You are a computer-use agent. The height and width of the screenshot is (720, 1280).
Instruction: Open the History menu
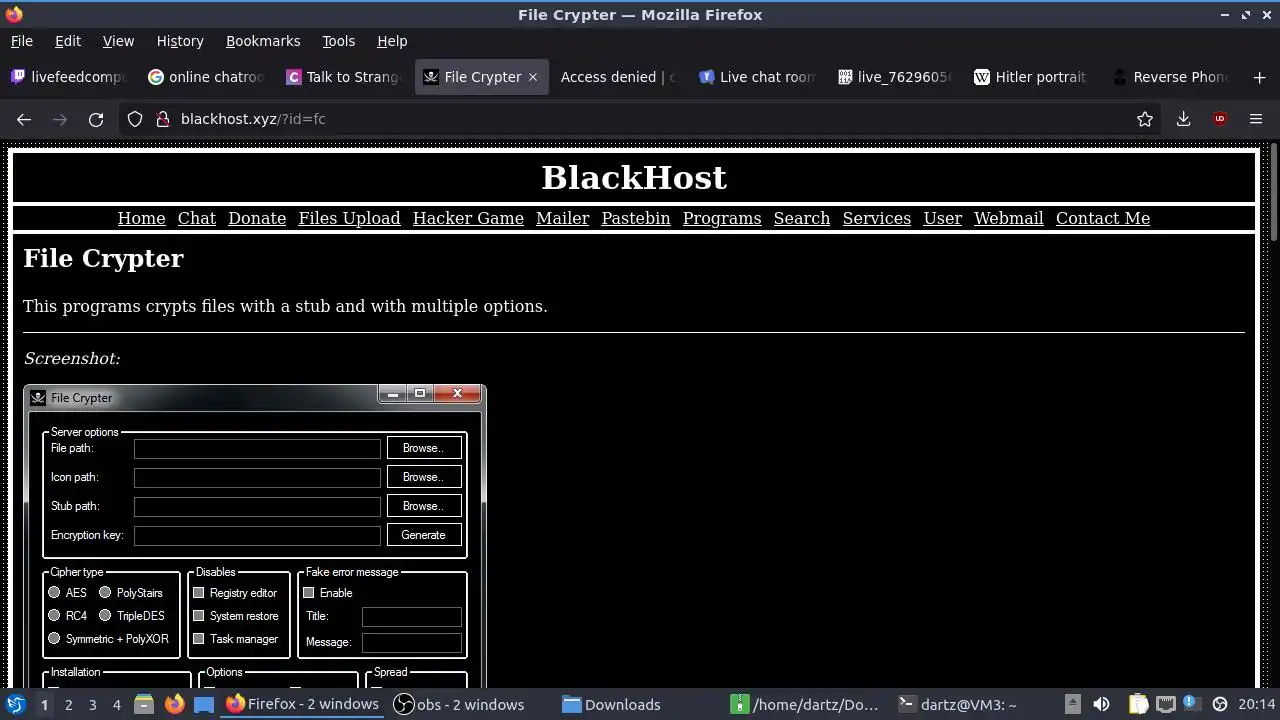[180, 41]
